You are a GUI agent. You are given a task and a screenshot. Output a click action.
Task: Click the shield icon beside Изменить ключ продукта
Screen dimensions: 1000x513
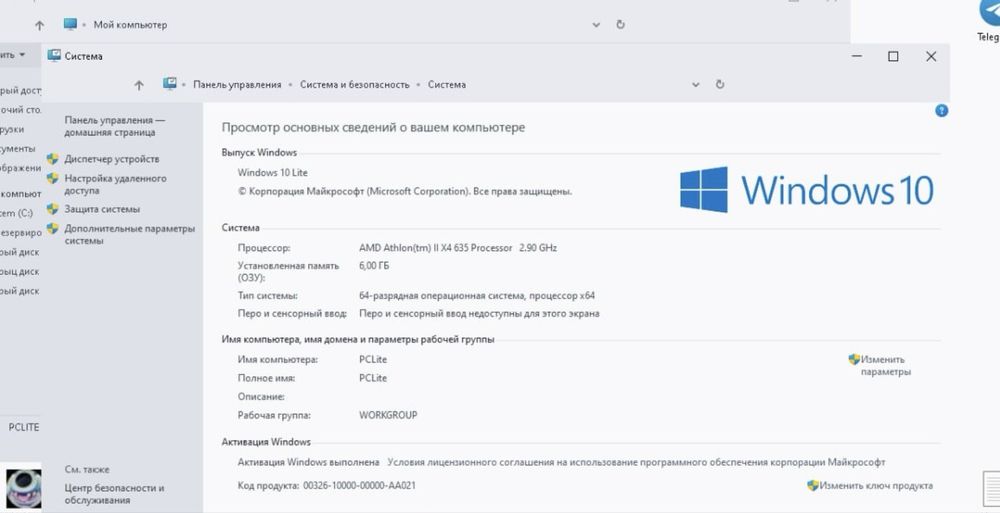point(812,486)
